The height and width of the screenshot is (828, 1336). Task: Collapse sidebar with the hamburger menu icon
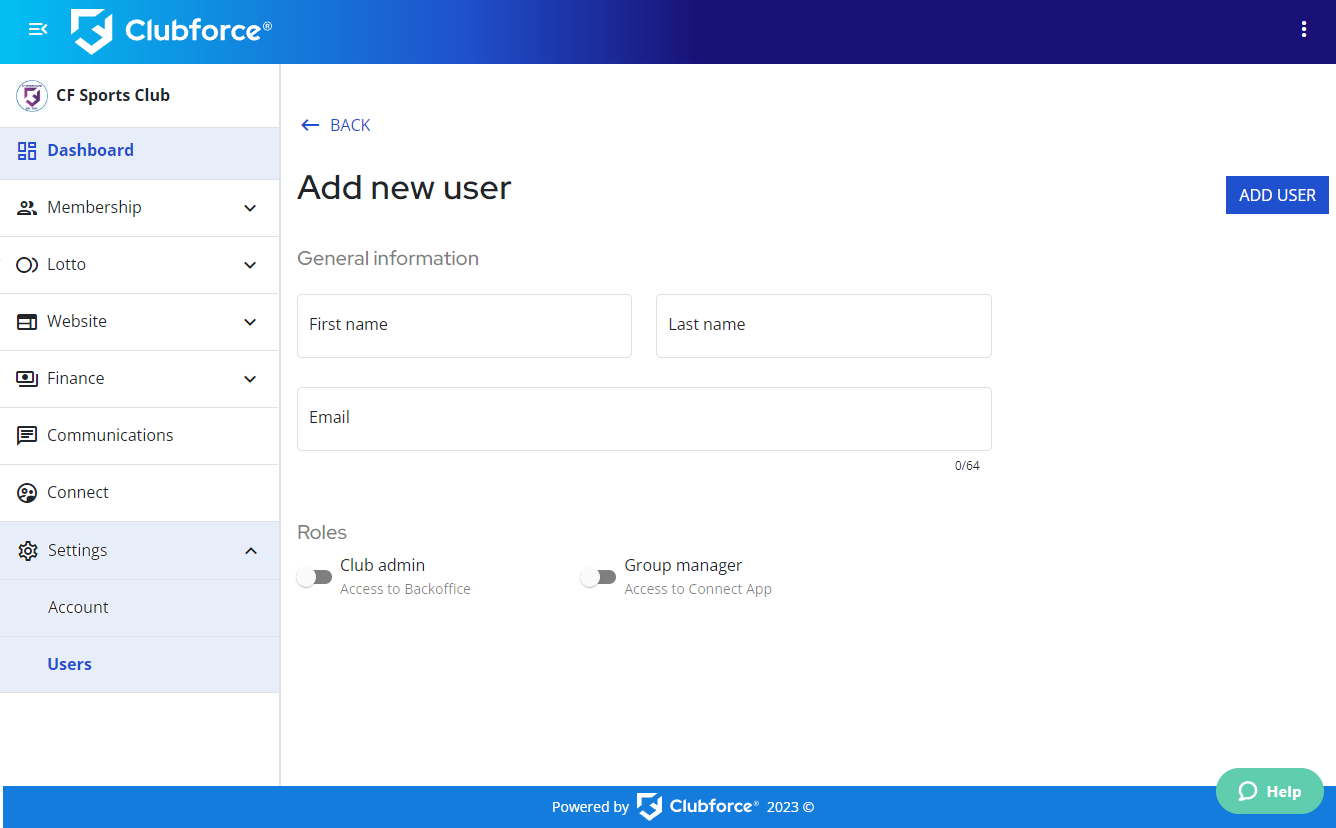pos(38,30)
